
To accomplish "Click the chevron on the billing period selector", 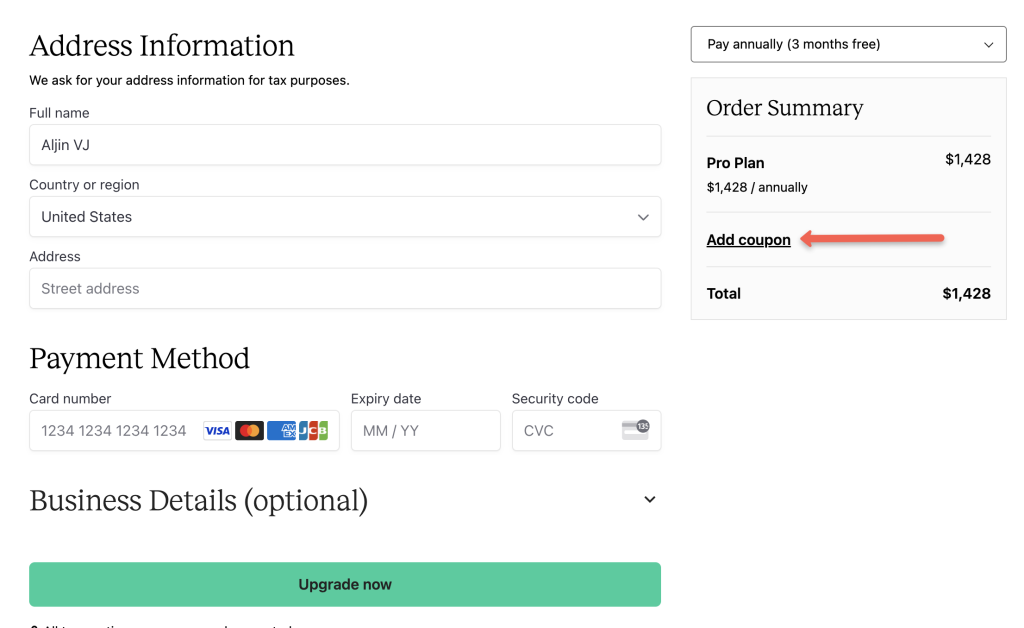I will 988,44.
